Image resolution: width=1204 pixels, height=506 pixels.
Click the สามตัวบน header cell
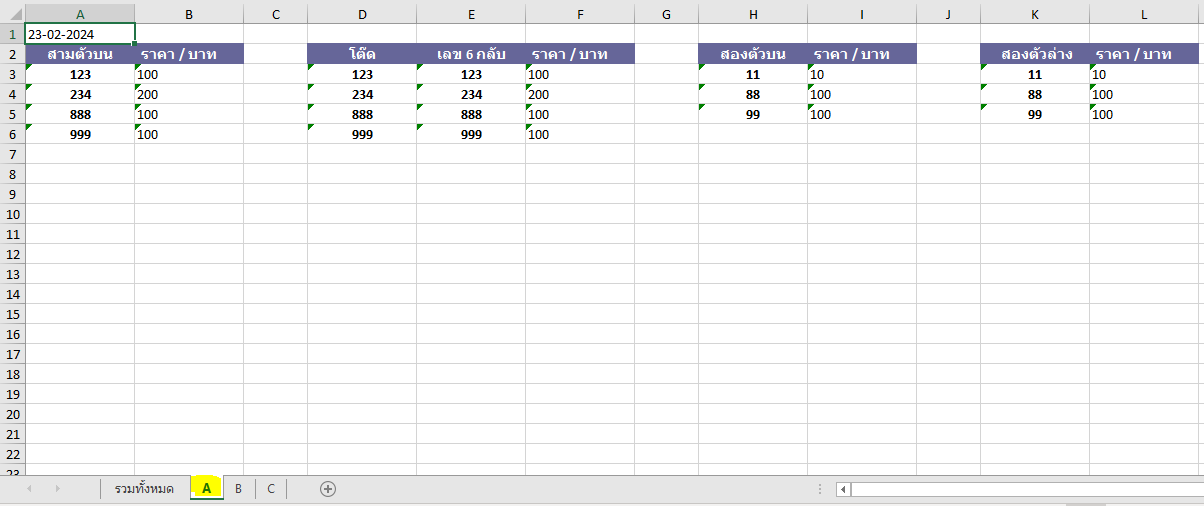pyautogui.click(x=80, y=54)
